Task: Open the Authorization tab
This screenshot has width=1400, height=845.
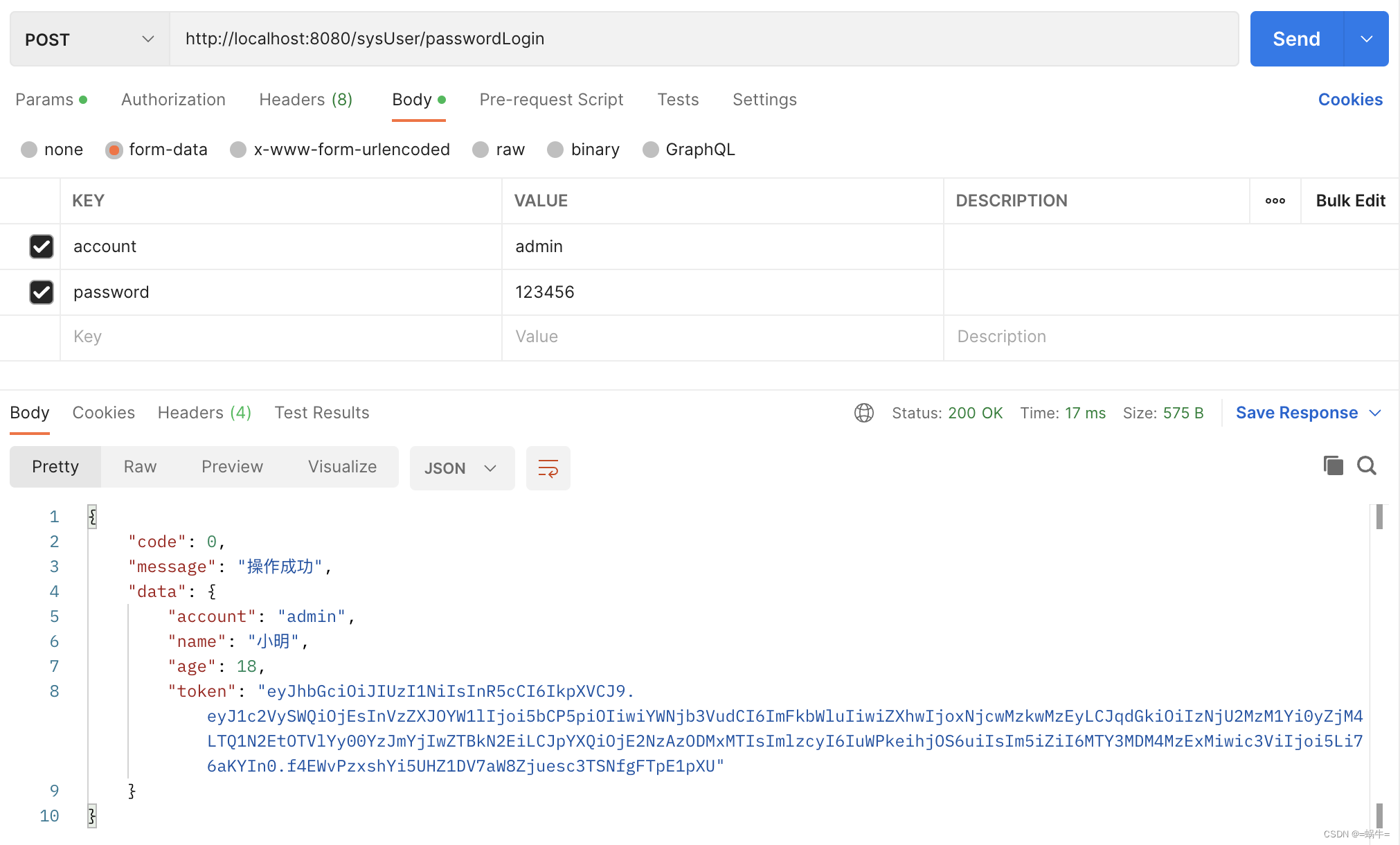Action: [x=173, y=100]
